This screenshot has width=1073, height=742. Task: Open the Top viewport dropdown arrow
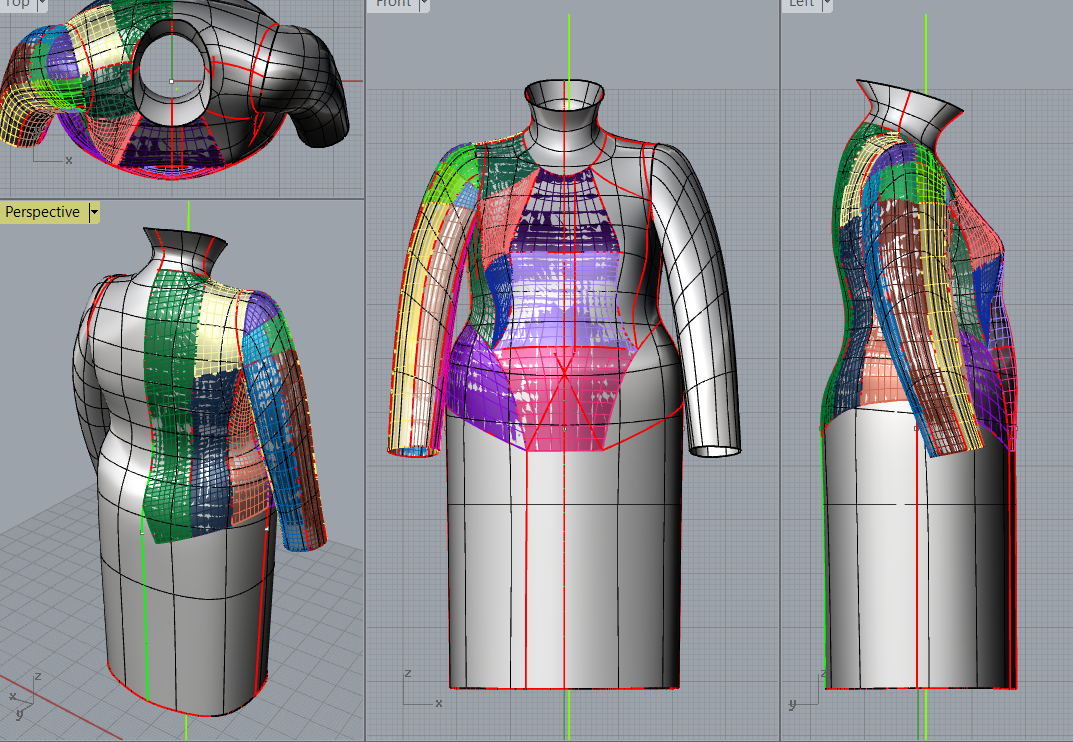point(42,4)
